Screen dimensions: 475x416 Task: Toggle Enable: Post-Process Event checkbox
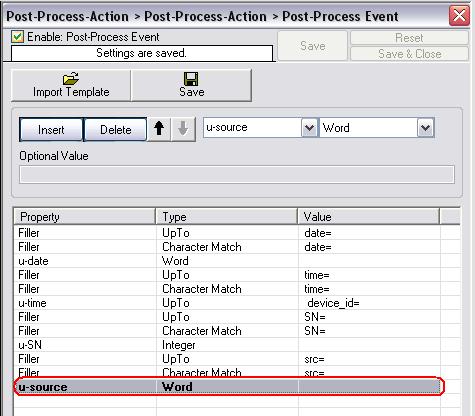click(x=17, y=37)
